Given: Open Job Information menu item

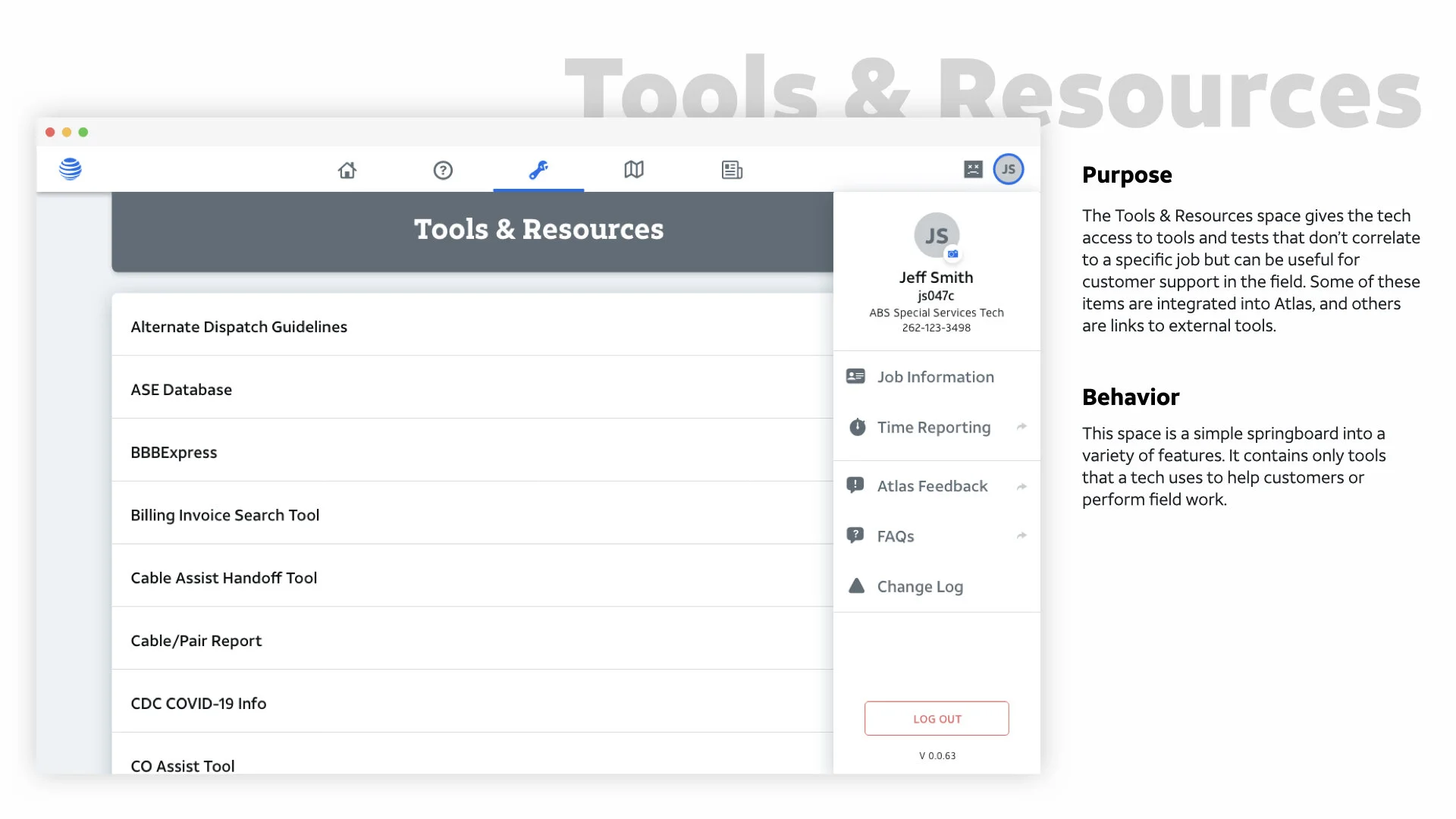Looking at the screenshot, I should 935,377.
